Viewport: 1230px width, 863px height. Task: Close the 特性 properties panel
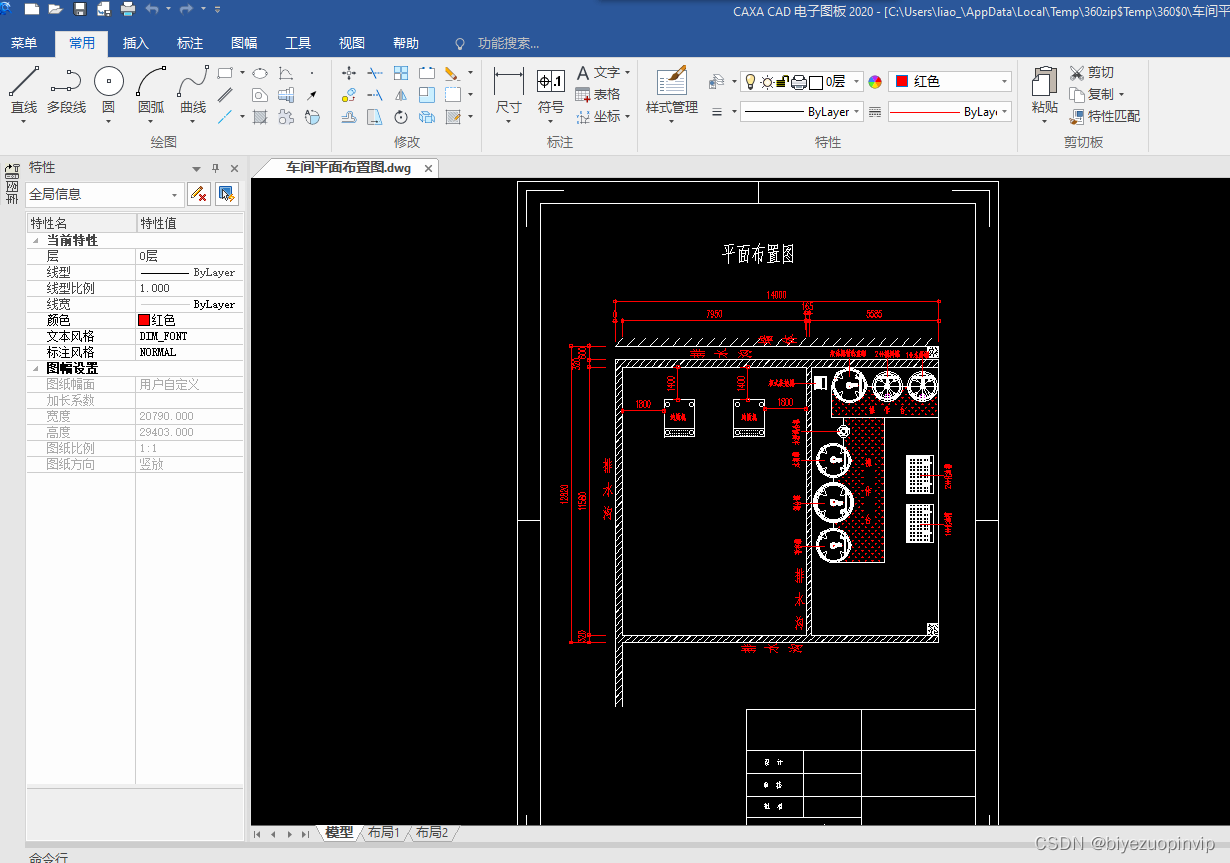235,168
